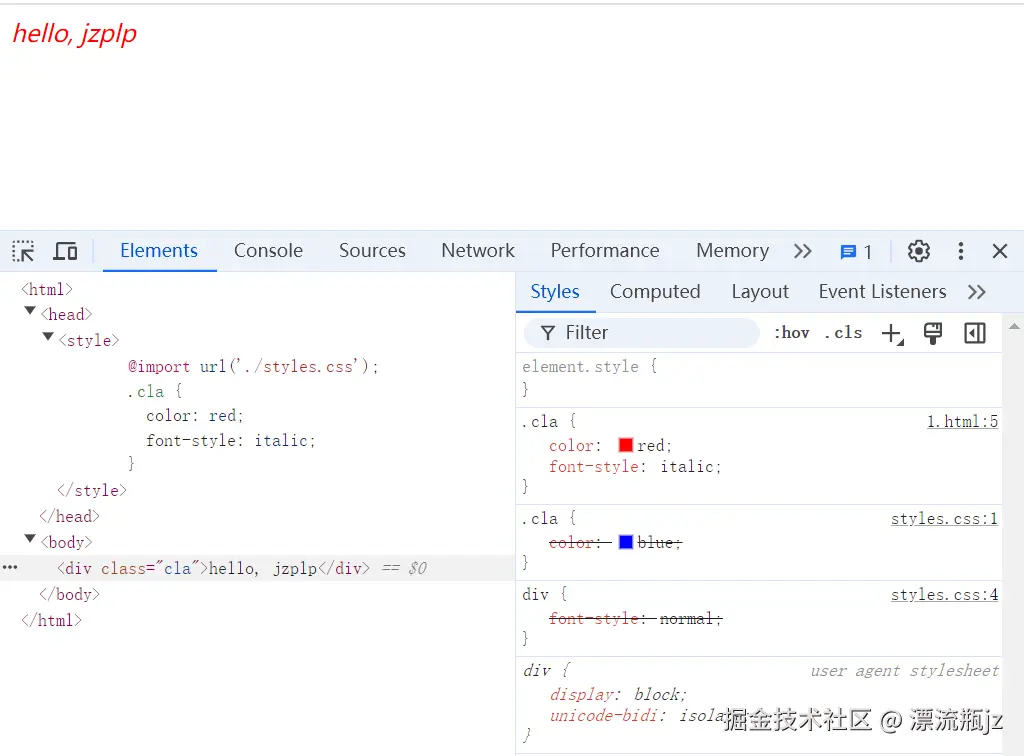Collapse the body element node
This screenshot has height=756, width=1024.
[x=30, y=541]
